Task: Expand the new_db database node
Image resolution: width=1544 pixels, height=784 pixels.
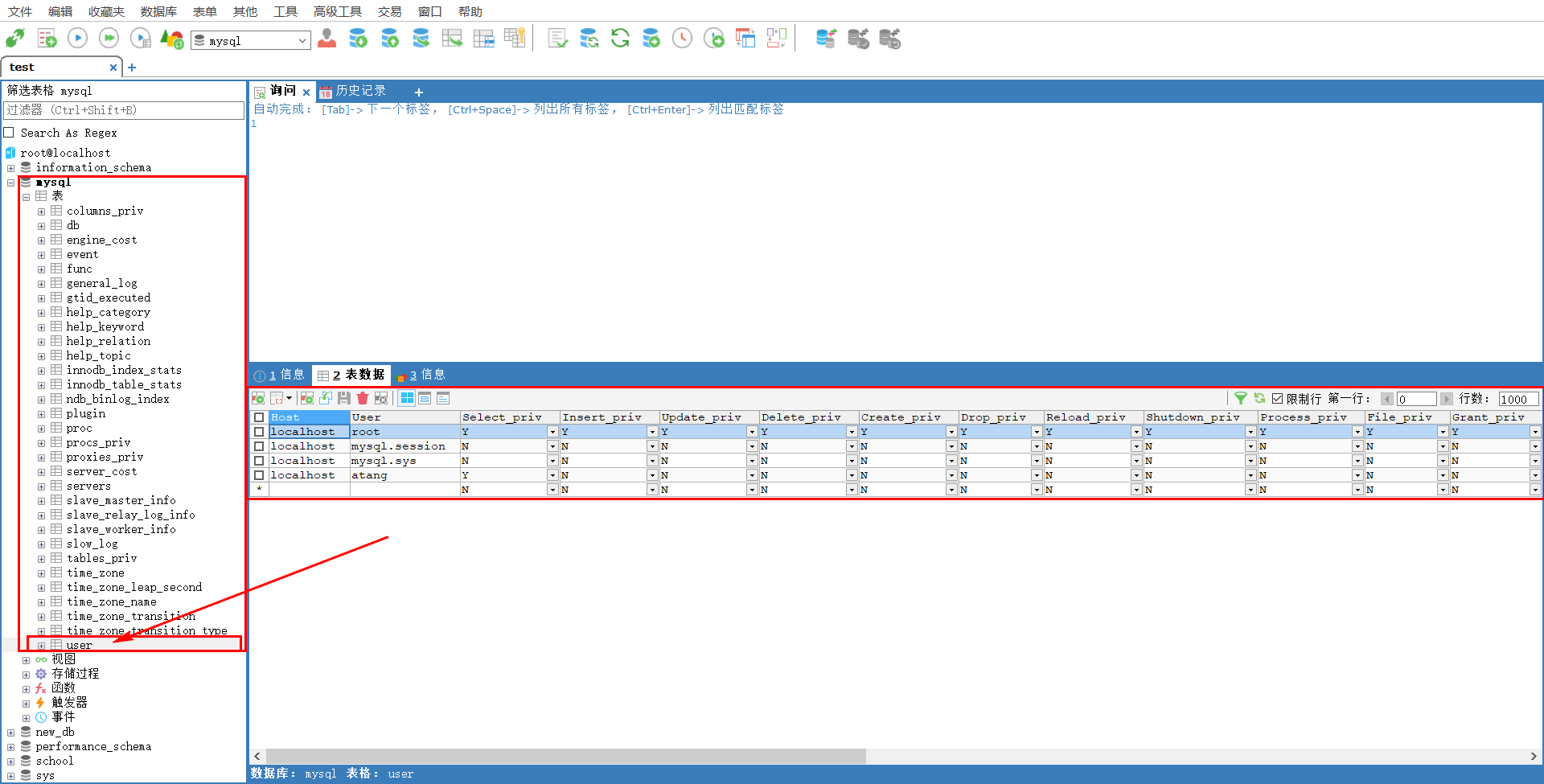Action: (10, 733)
